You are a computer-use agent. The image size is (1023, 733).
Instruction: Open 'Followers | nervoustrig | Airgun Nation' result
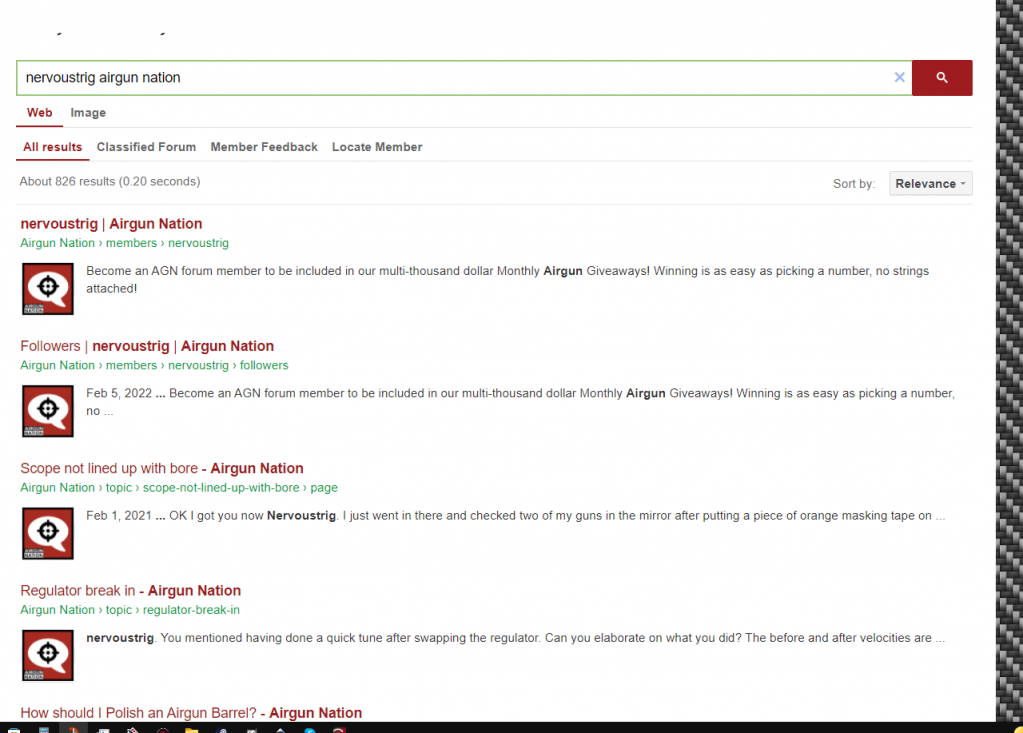147,346
